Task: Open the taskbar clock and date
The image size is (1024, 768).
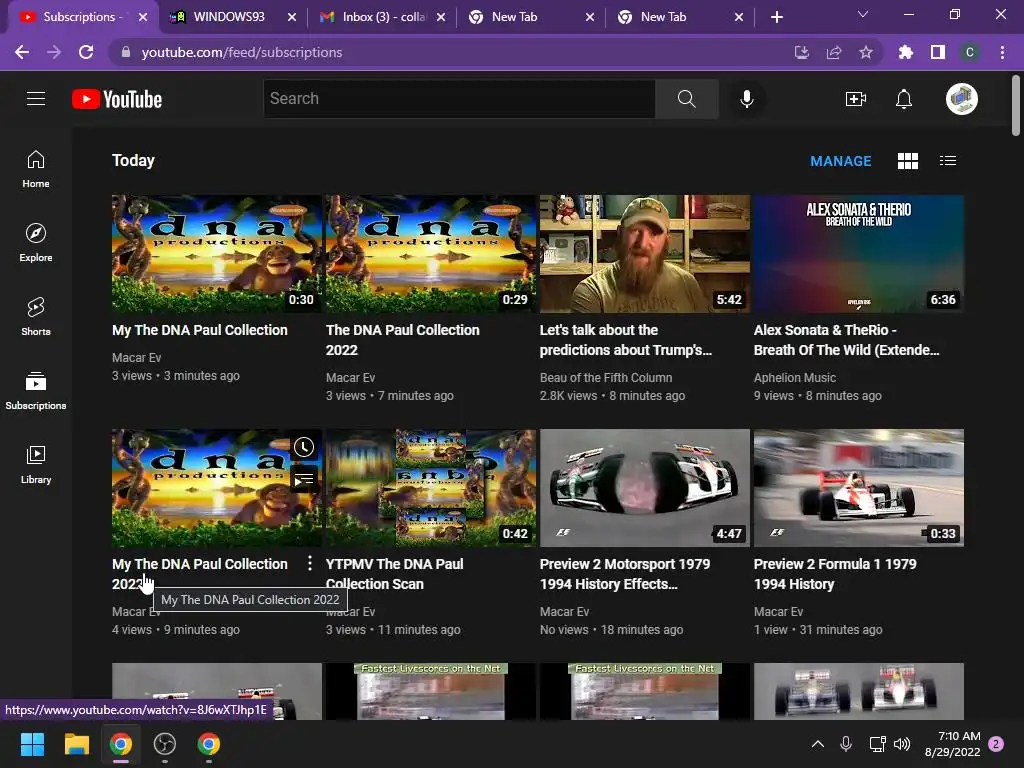Action: coord(952,744)
